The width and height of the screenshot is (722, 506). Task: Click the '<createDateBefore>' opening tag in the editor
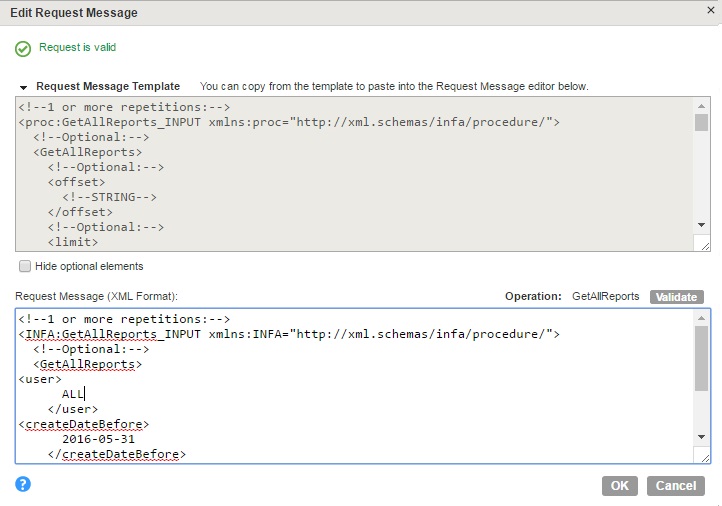[84, 425]
